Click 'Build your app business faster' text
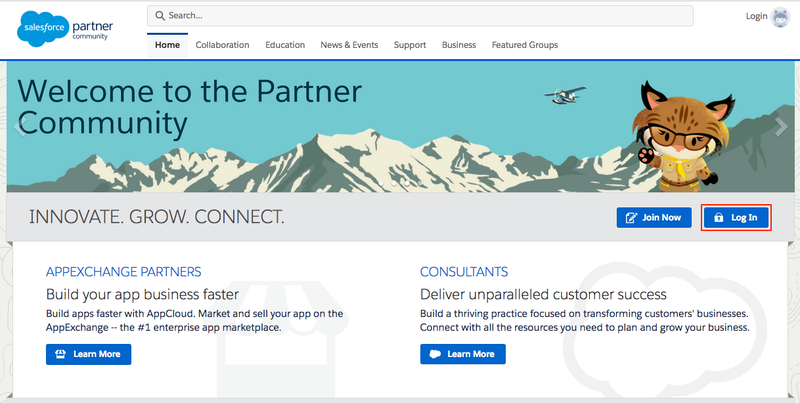The image size is (800, 403). coord(142,294)
